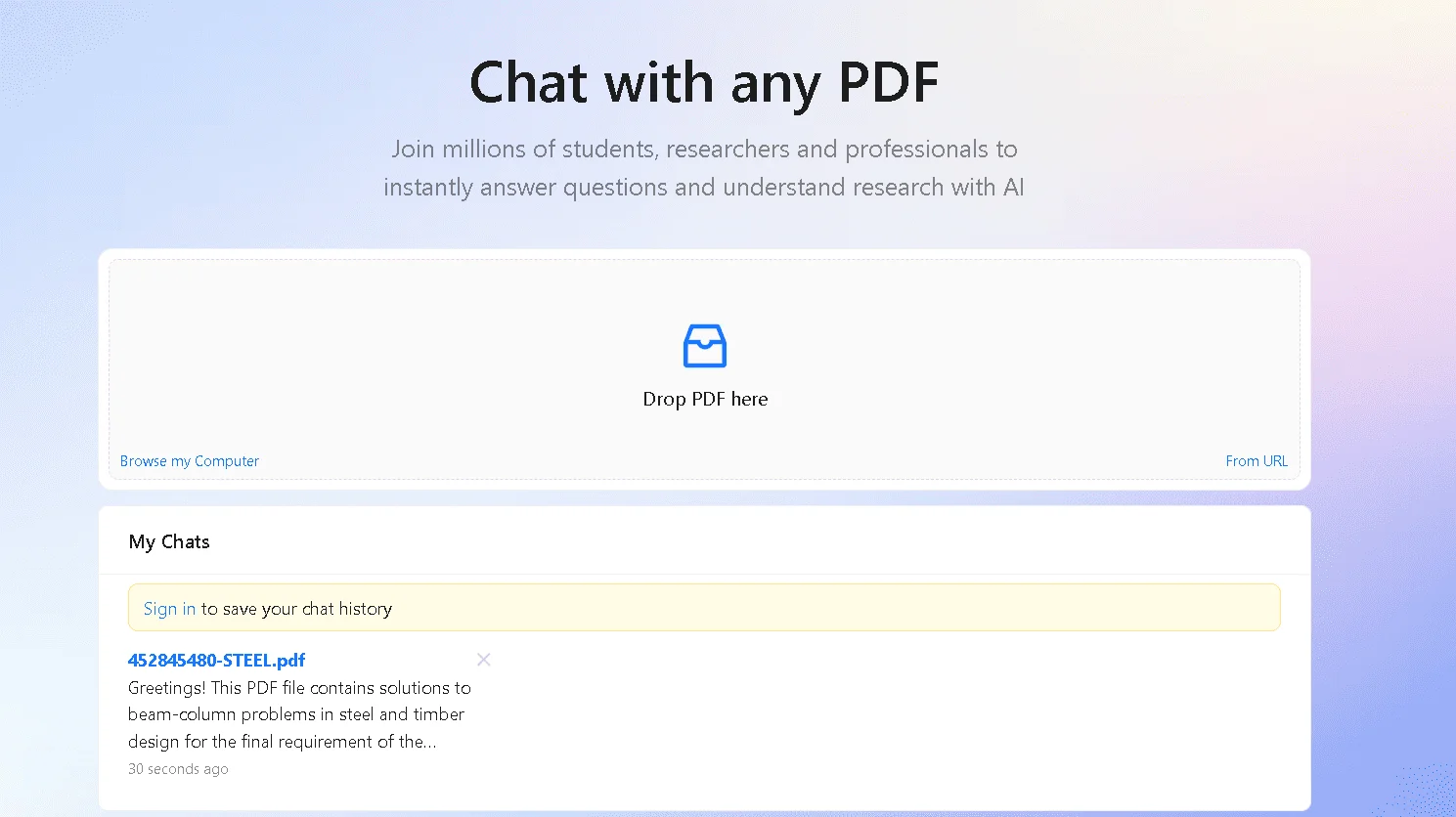Viewport: 1456px width, 817px height.
Task: Click blank area of My Chats card
Action: pos(880,713)
